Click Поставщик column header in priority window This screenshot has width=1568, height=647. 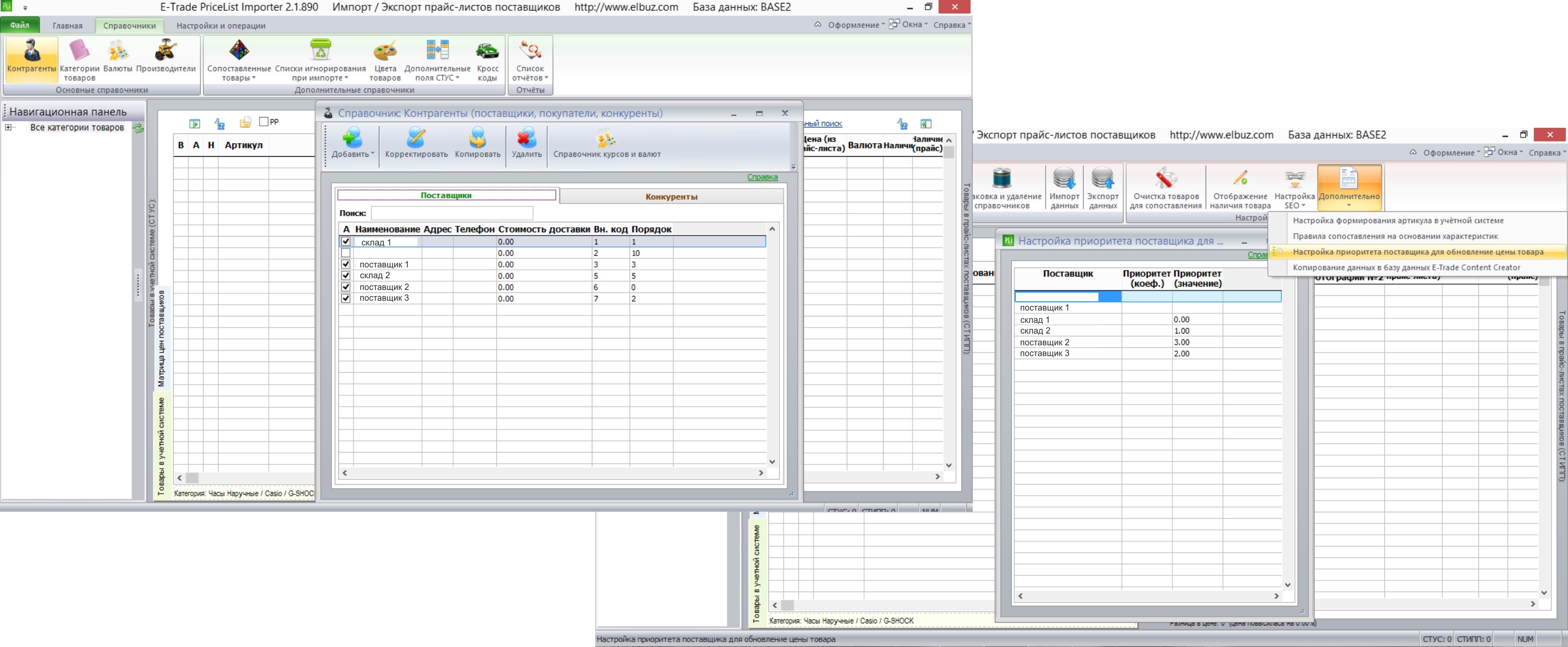pos(1068,274)
